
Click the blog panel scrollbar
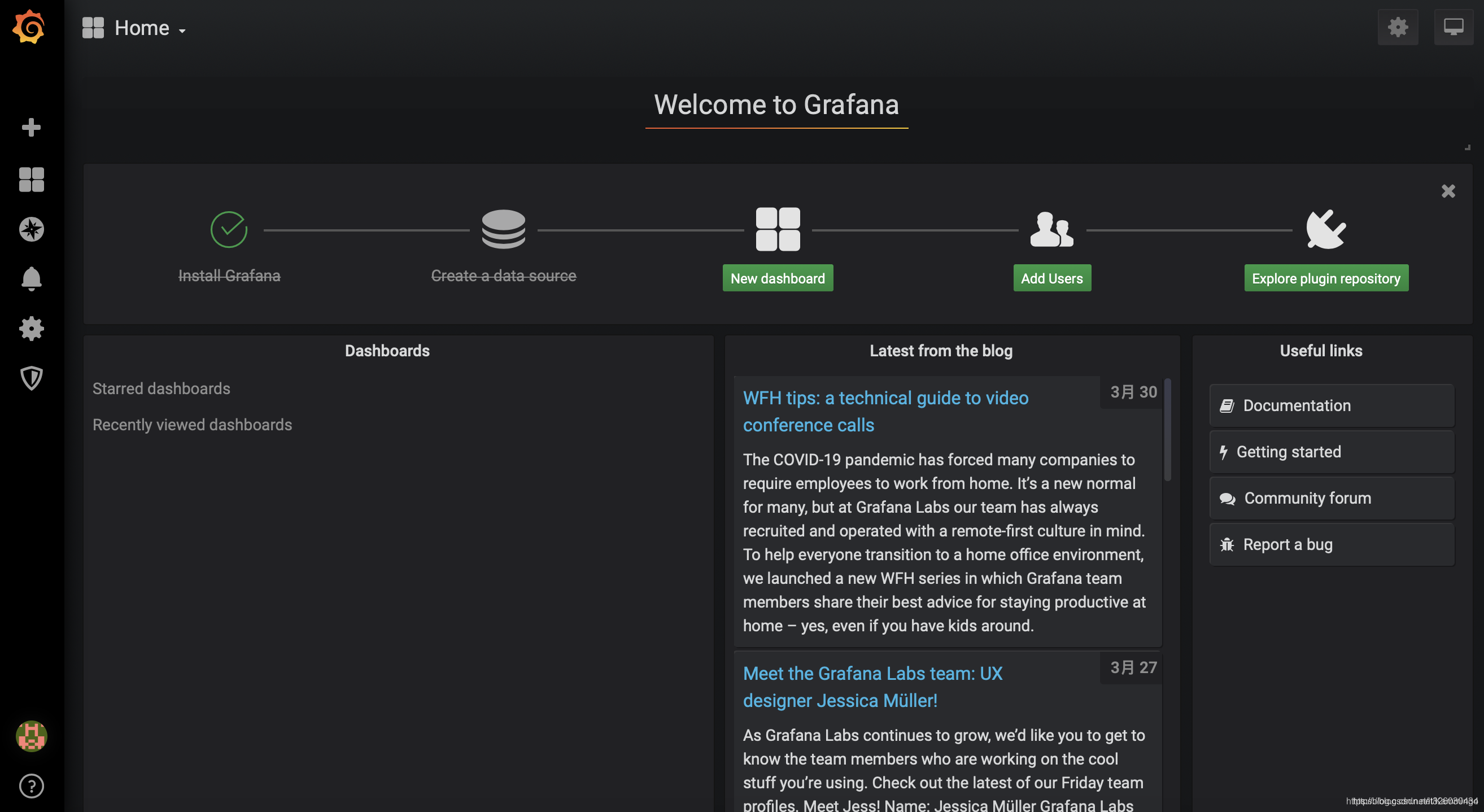point(1167,429)
